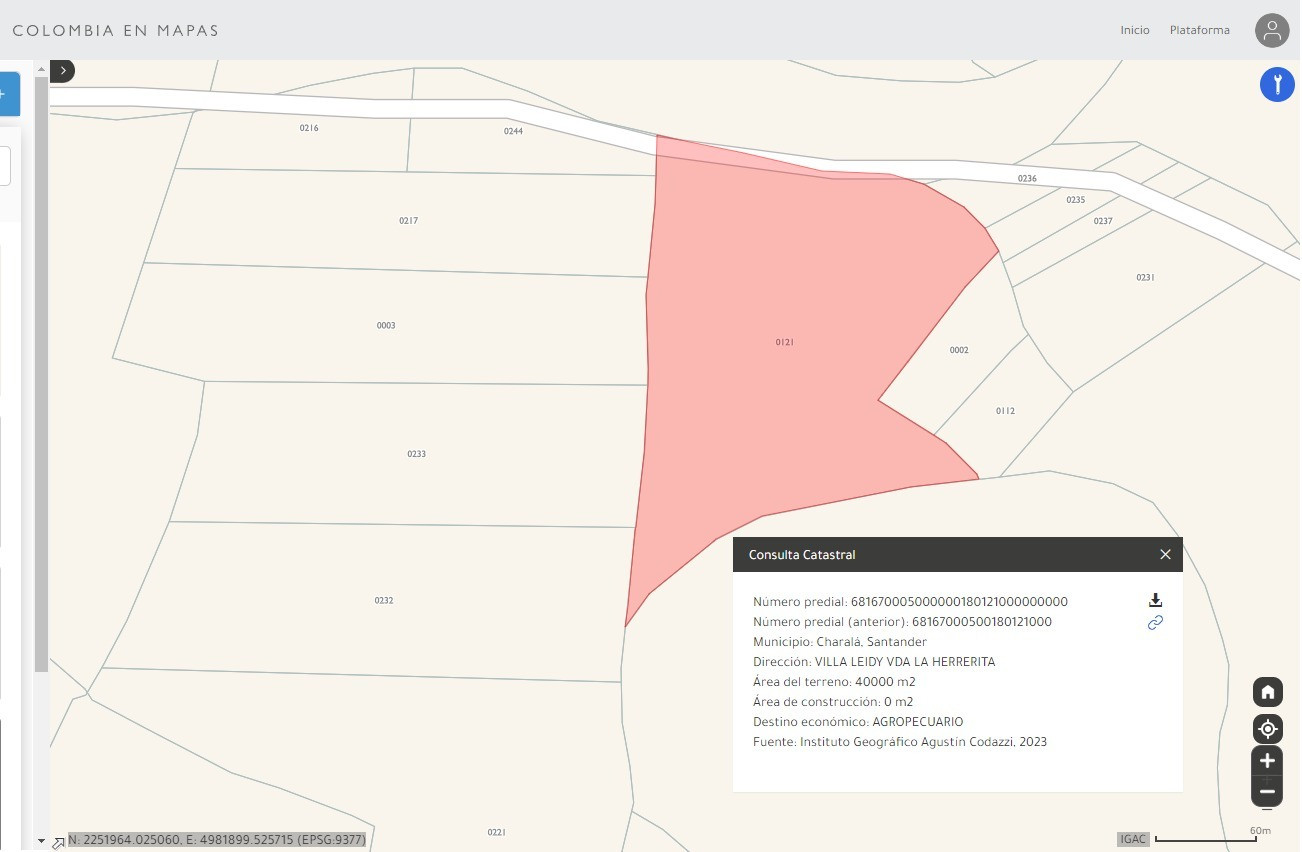This screenshot has height=852, width=1302.
Task: Click the coordinate arrow icon beside coordinates
Action: click(x=58, y=842)
